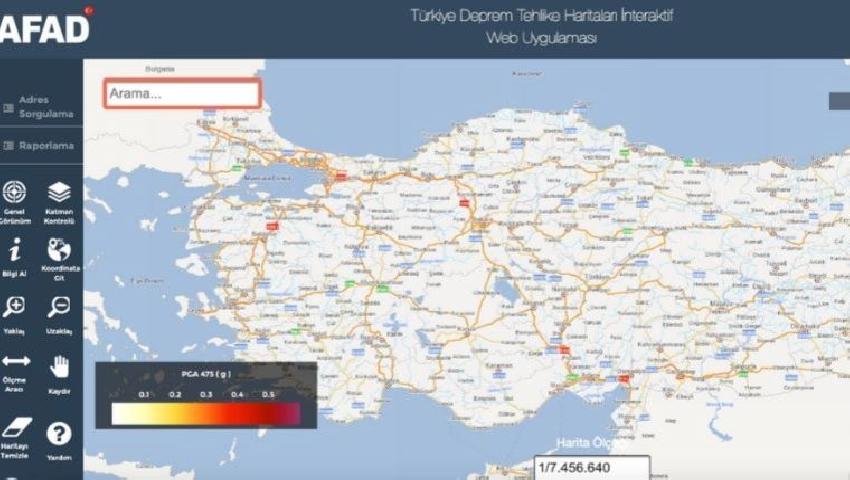Click the red road marker near Adana

[x=565, y=350]
